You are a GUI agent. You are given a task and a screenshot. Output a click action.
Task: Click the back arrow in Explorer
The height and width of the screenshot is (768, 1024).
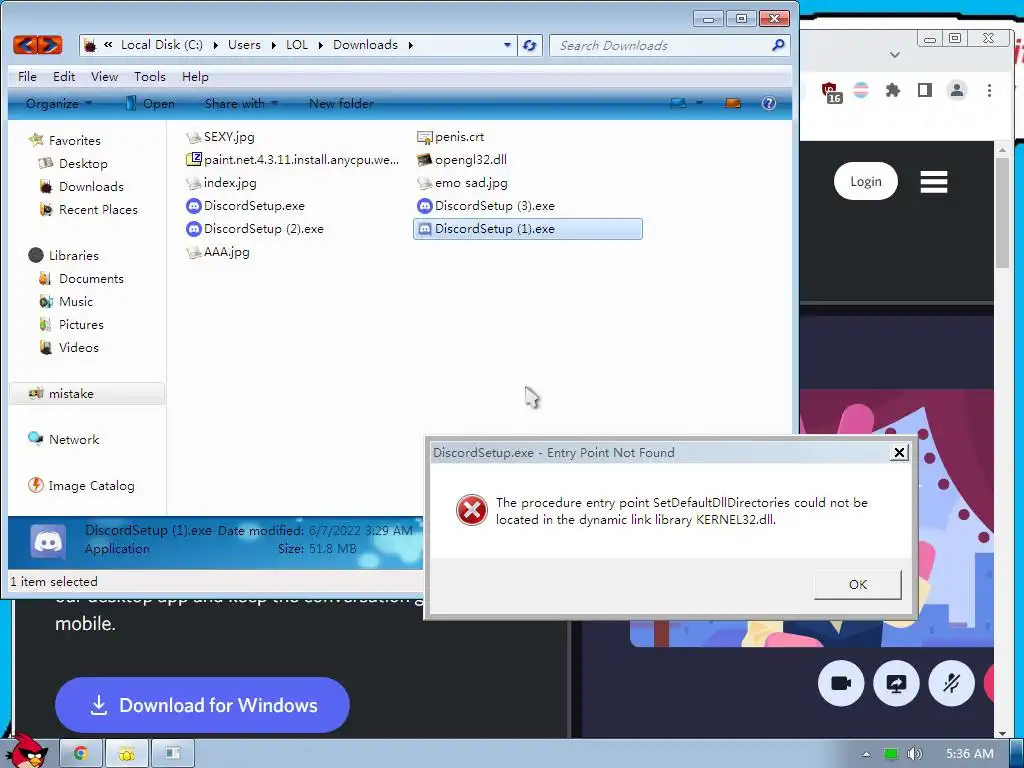click(x=26, y=45)
